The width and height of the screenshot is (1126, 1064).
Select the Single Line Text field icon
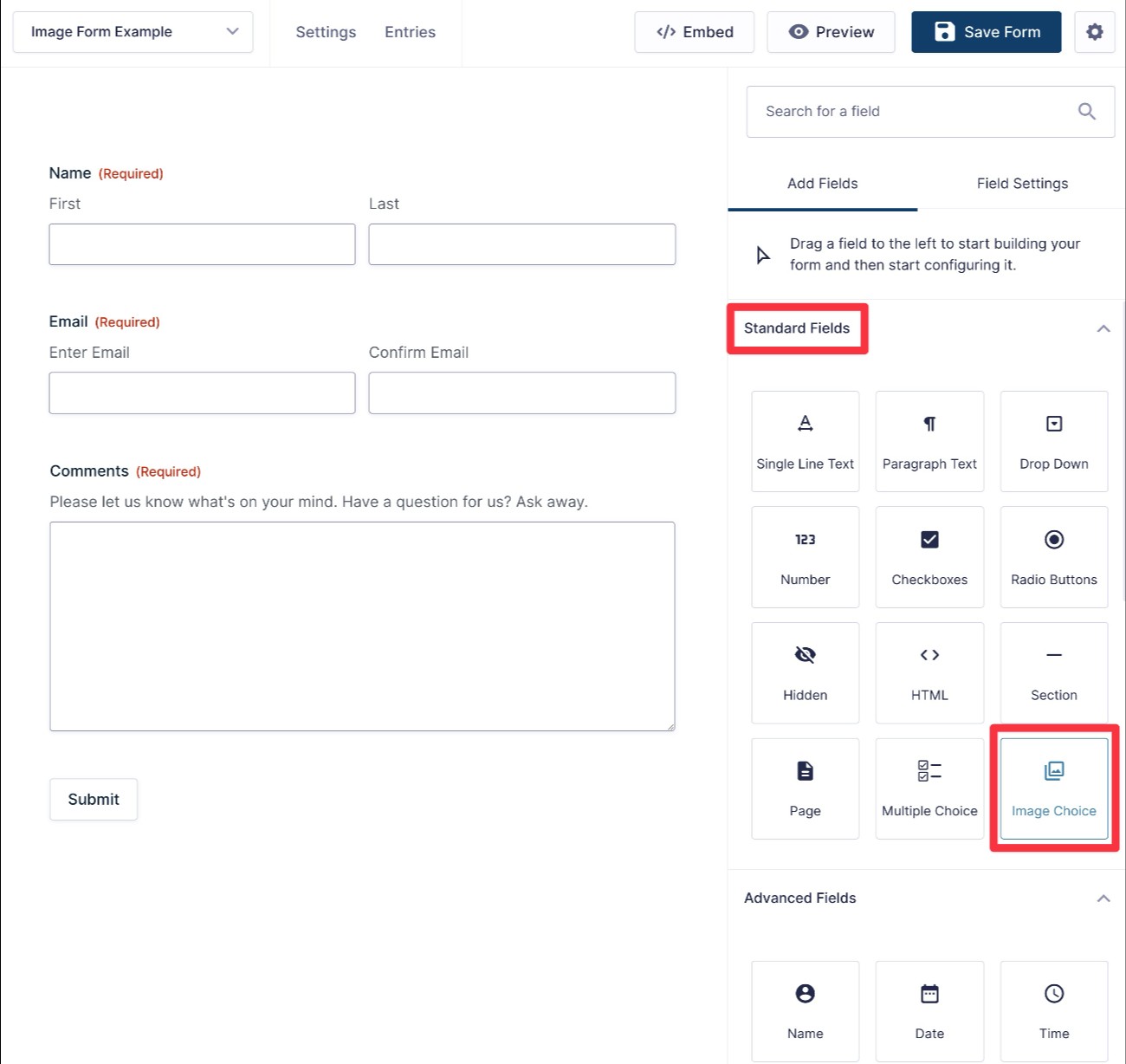pyautogui.click(x=805, y=424)
